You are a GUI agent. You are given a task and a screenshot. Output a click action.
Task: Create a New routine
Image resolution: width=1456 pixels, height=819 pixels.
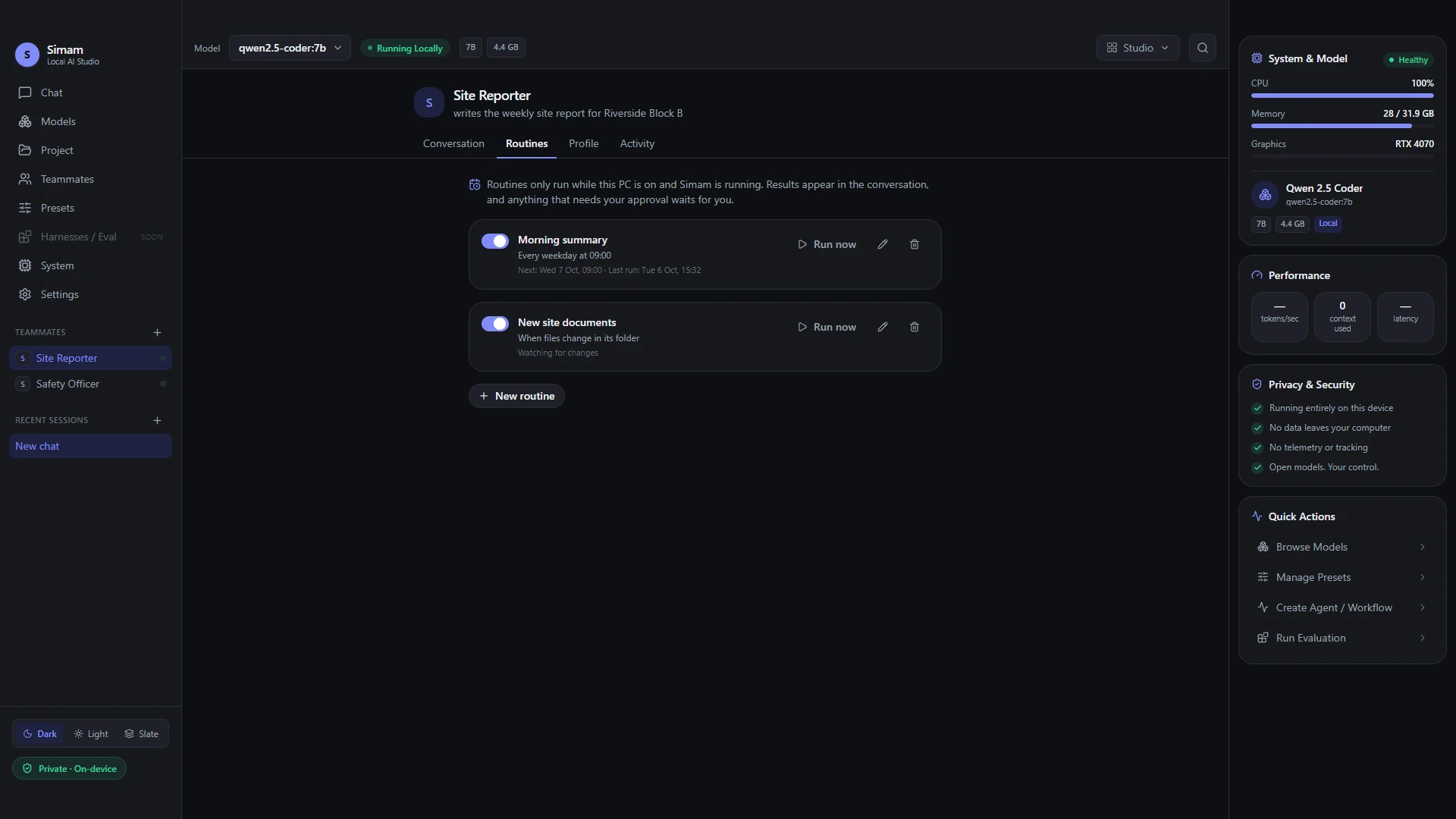[x=516, y=396]
